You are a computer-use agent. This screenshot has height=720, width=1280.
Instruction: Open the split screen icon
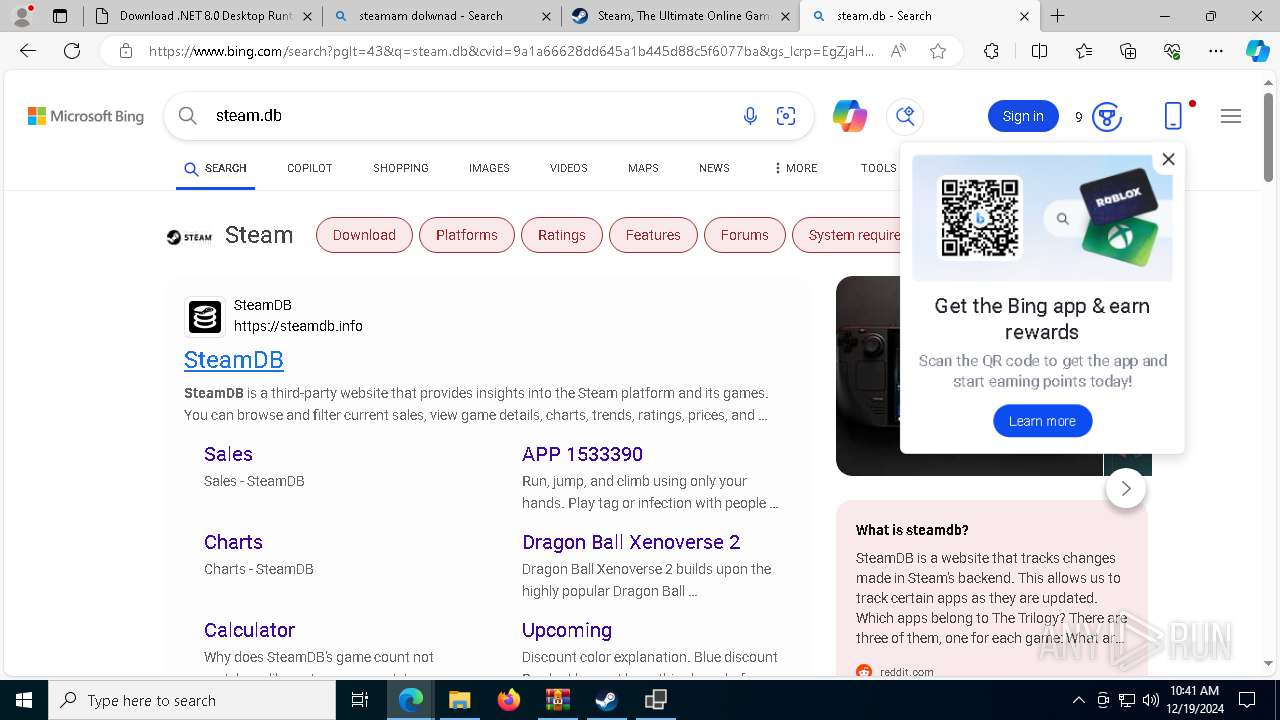[1039, 51]
